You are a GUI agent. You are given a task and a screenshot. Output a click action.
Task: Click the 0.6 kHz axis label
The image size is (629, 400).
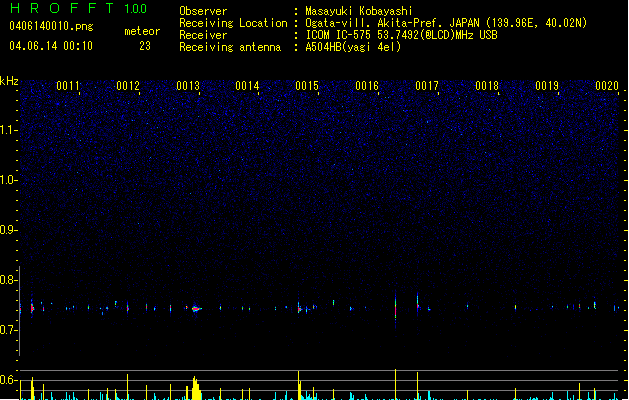coord(8,380)
